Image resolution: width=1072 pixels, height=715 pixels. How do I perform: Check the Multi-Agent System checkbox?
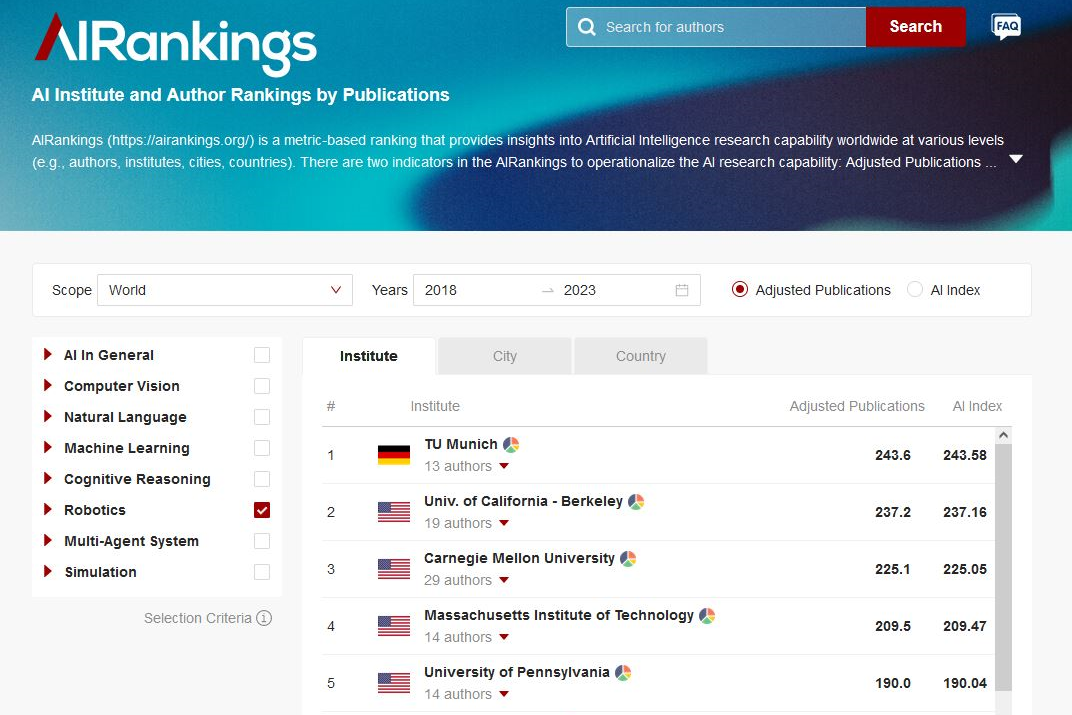tap(262, 541)
